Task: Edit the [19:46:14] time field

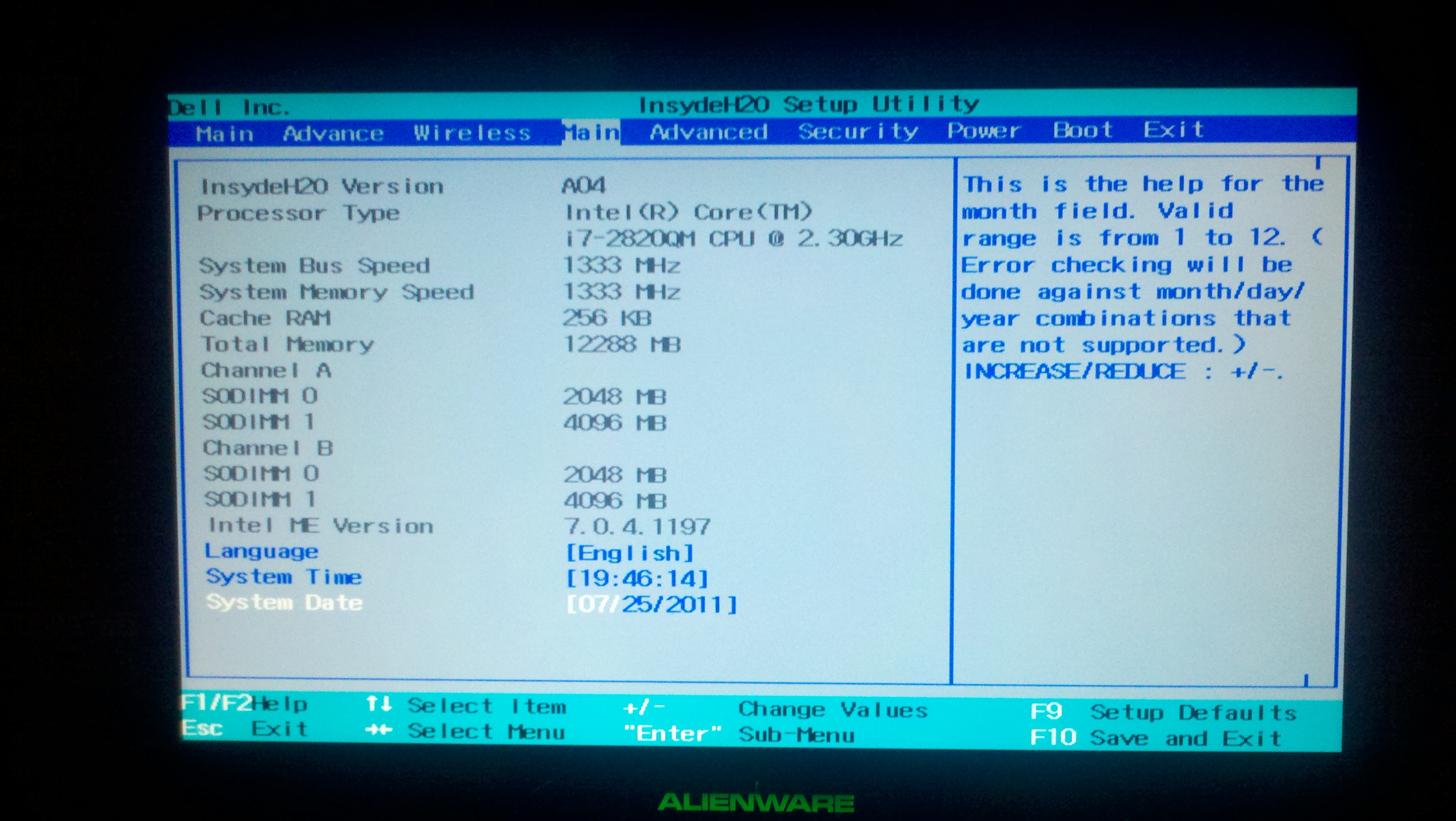Action: [x=637, y=578]
